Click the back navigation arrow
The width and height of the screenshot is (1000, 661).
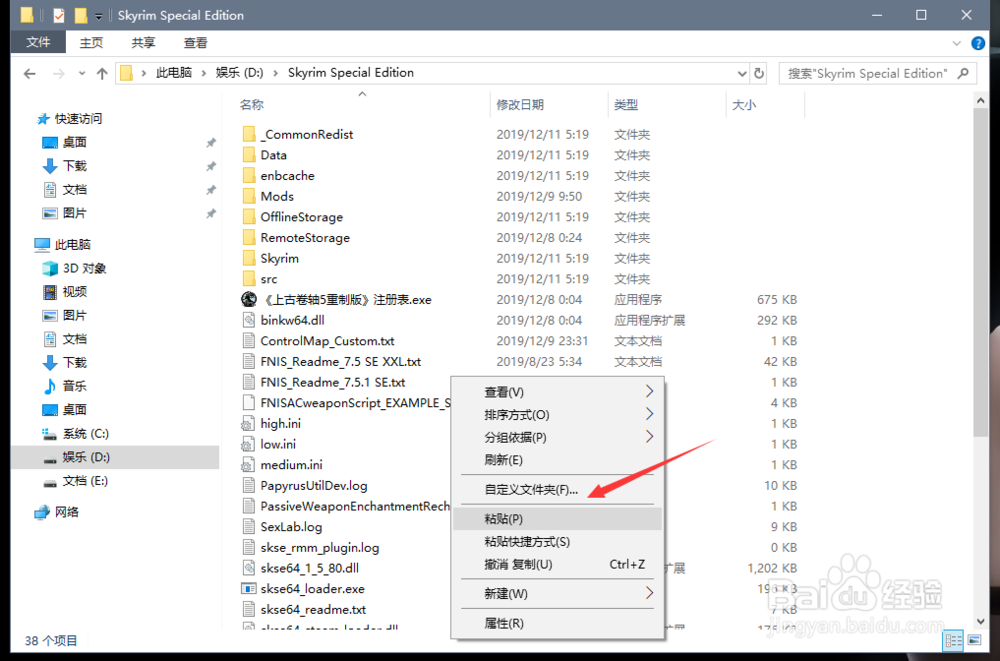(29, 73)
